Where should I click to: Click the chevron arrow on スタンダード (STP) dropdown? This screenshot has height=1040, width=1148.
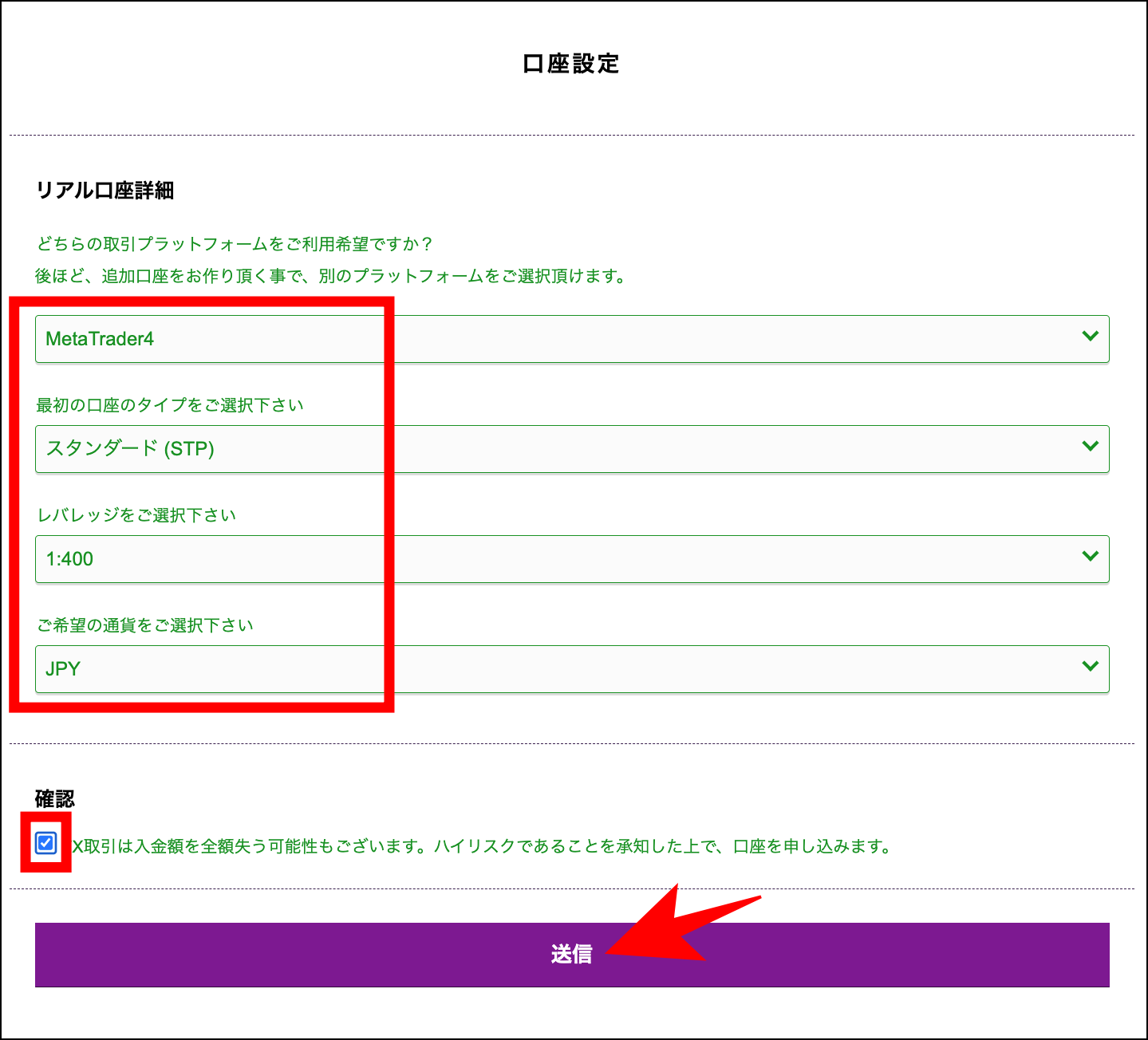(x=1090, y=447)
